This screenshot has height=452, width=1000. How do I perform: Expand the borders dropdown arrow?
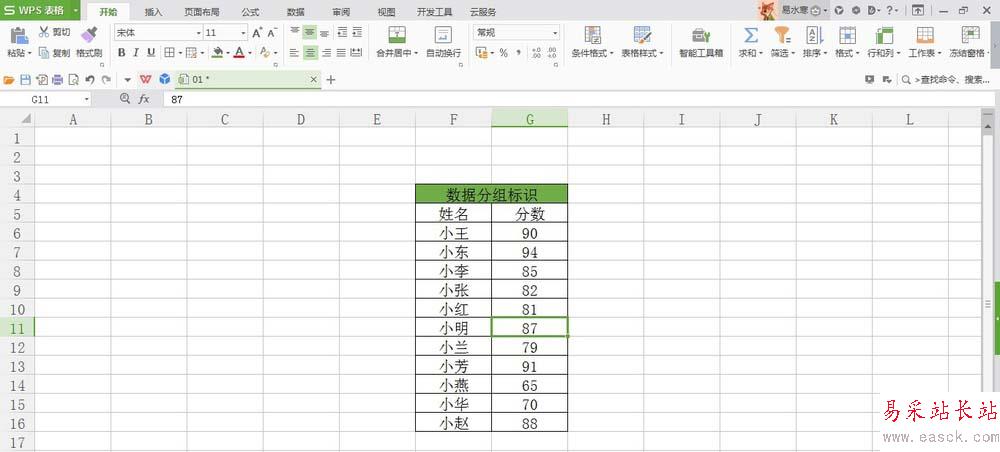pyautogui.click(x=180, y=54)
